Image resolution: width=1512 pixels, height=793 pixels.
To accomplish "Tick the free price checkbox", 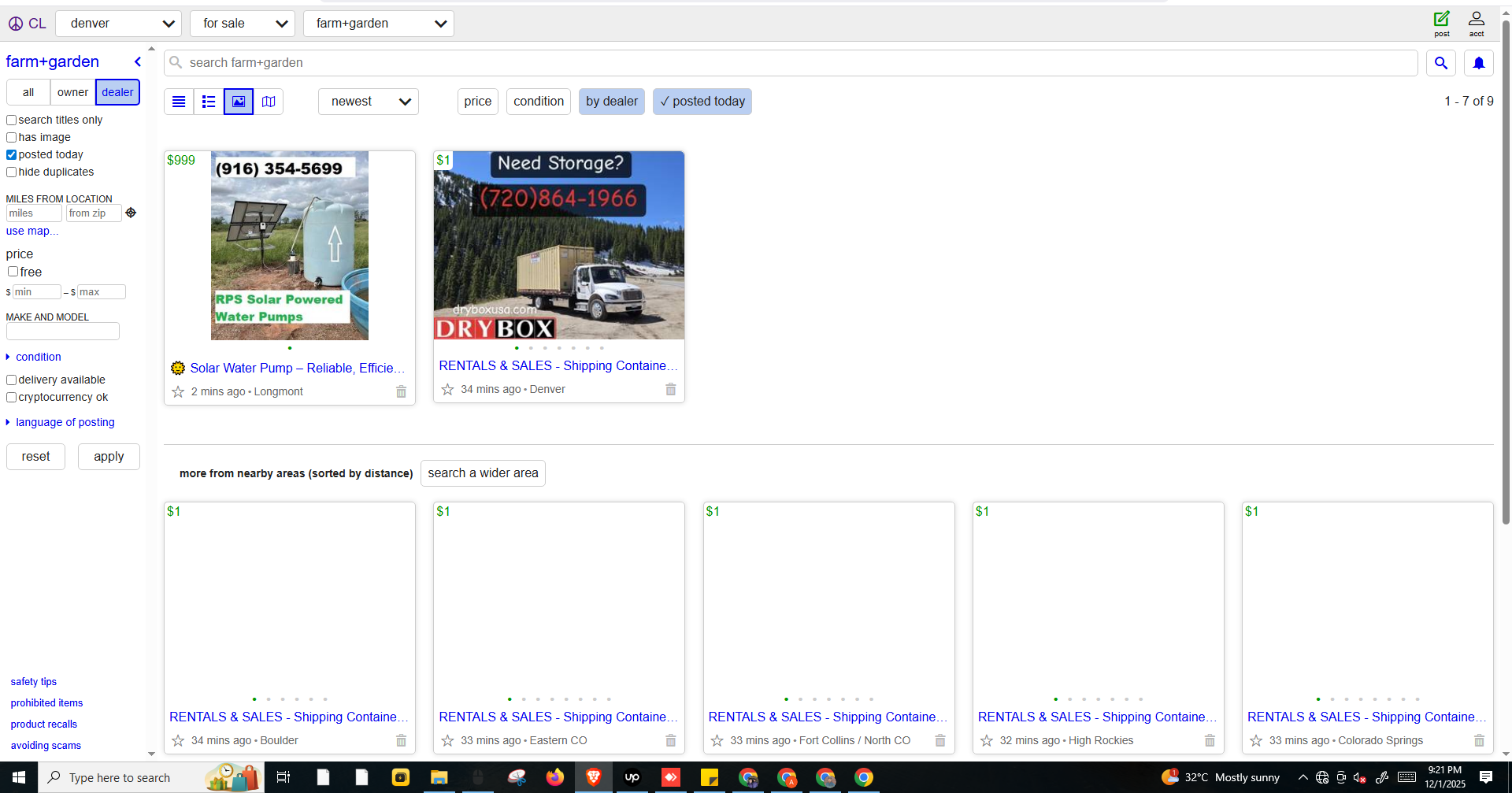I will 13,272.
